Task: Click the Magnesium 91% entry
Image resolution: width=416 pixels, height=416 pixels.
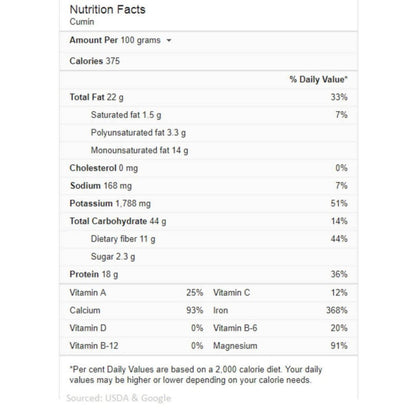Action: 280,346
